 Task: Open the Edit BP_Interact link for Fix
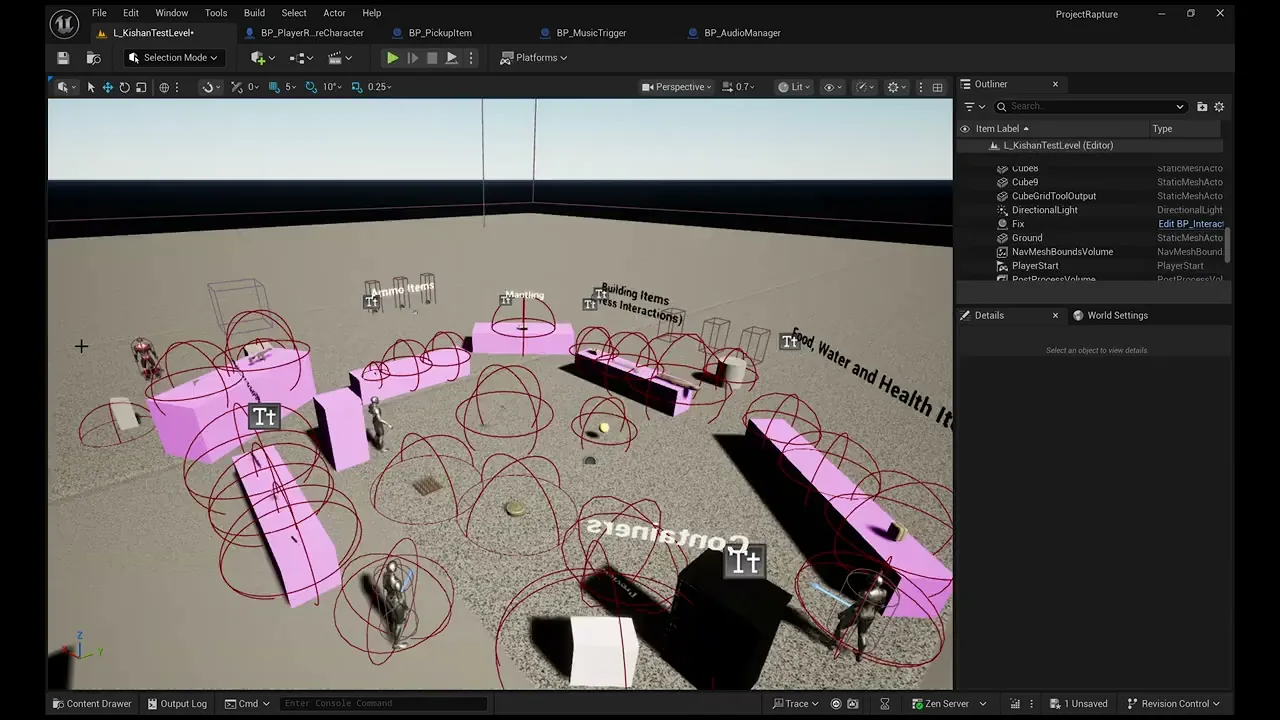[1190, 224]
